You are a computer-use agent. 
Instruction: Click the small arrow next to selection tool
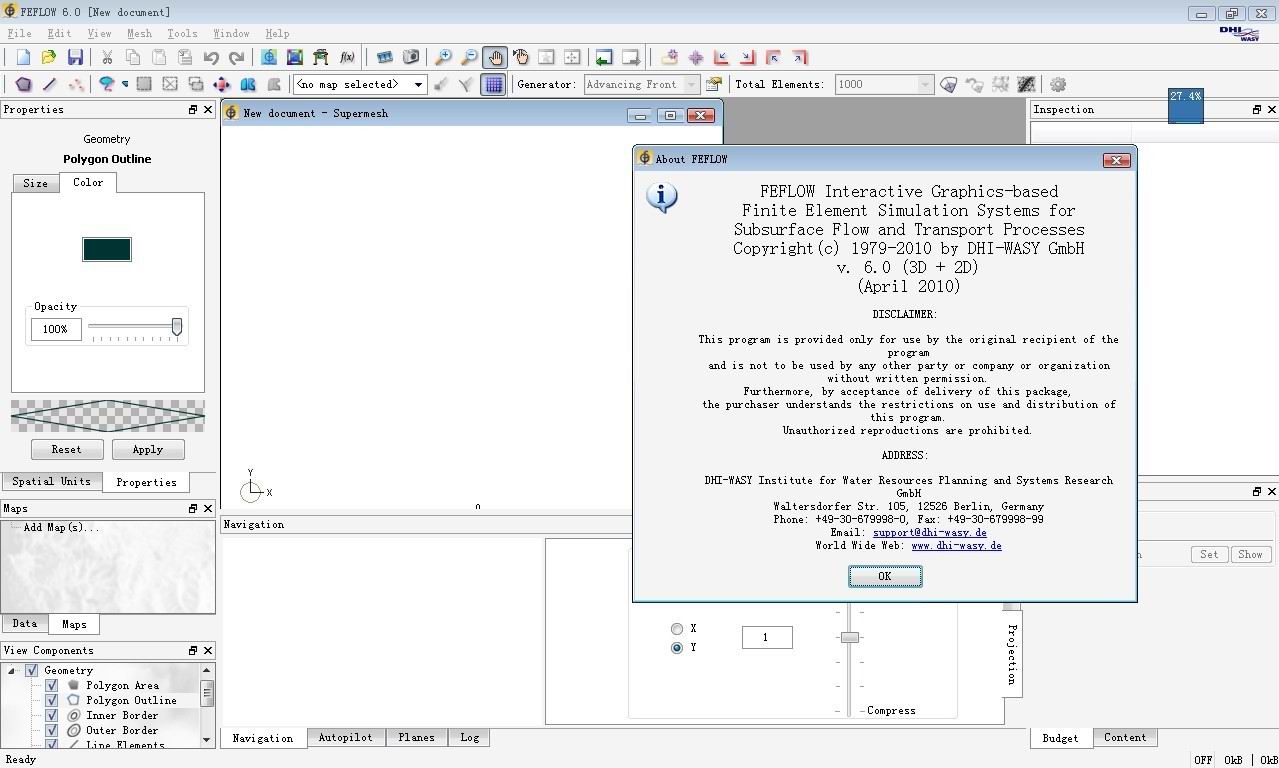[x=125, y=85]
